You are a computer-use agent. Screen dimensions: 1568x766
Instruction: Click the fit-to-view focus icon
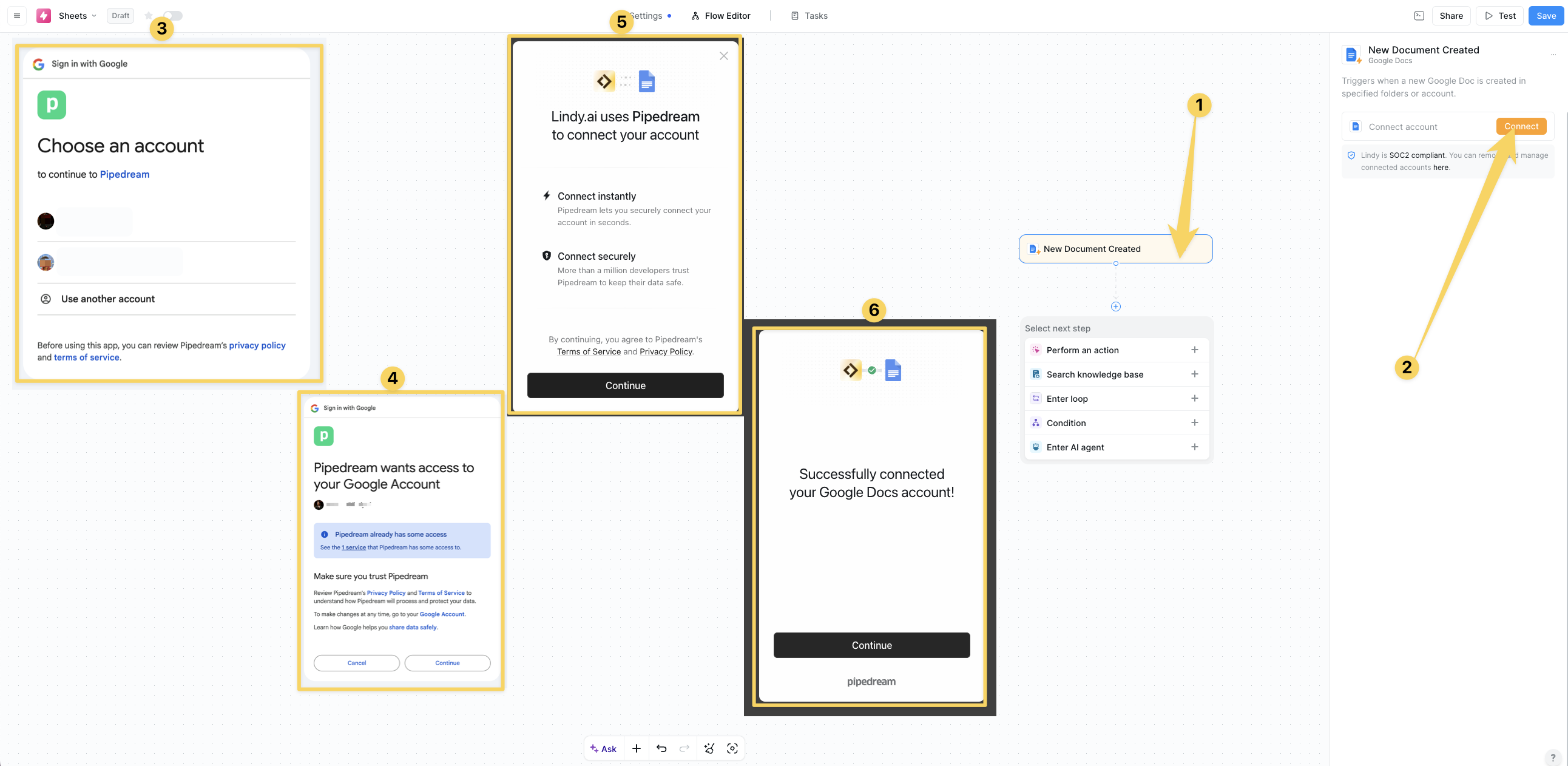[x=732, y=748]
